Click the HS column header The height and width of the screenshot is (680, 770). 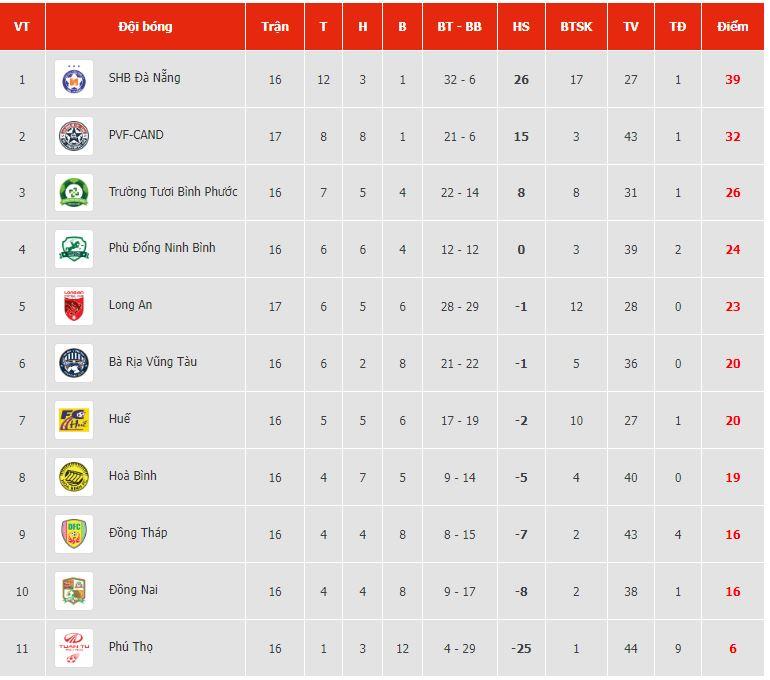[x=521, y=27]
